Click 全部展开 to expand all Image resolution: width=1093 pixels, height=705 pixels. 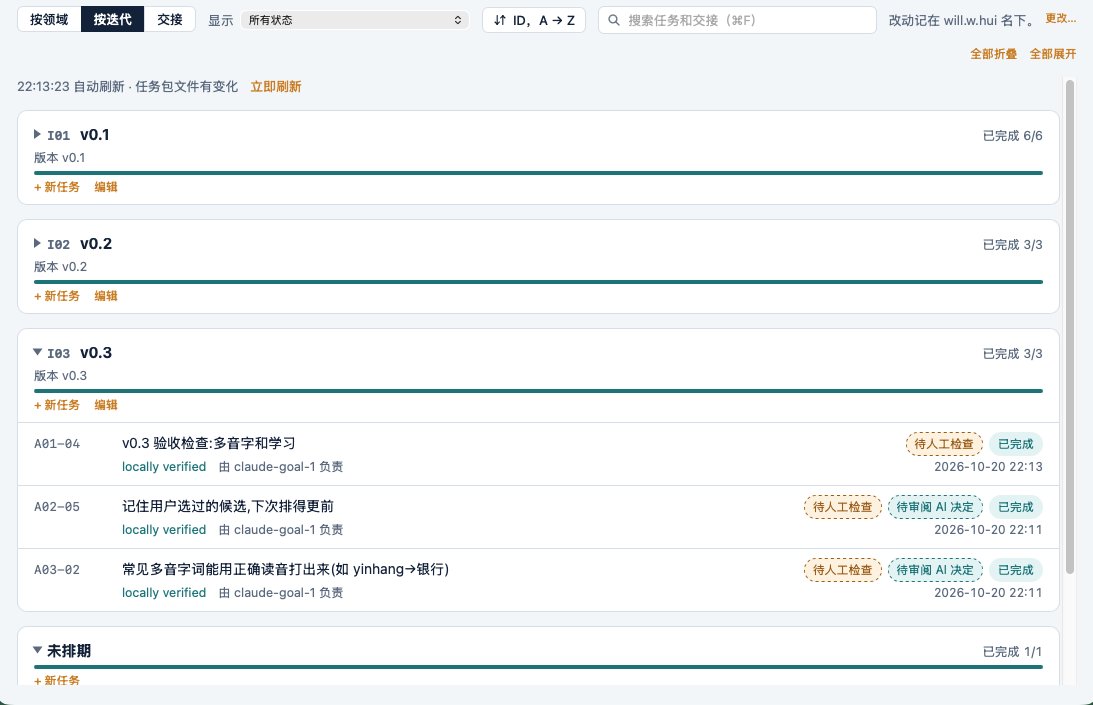tap(1053, 54)
